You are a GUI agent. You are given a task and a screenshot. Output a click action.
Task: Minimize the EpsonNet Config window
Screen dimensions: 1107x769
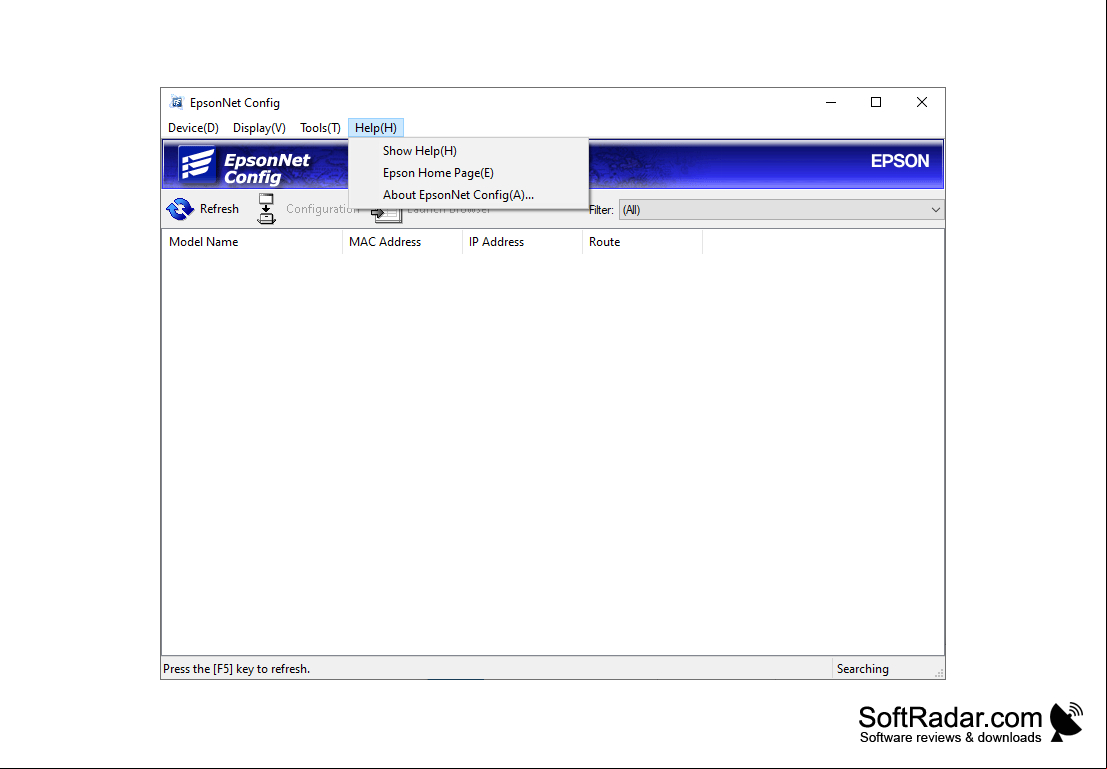point(831,102)
